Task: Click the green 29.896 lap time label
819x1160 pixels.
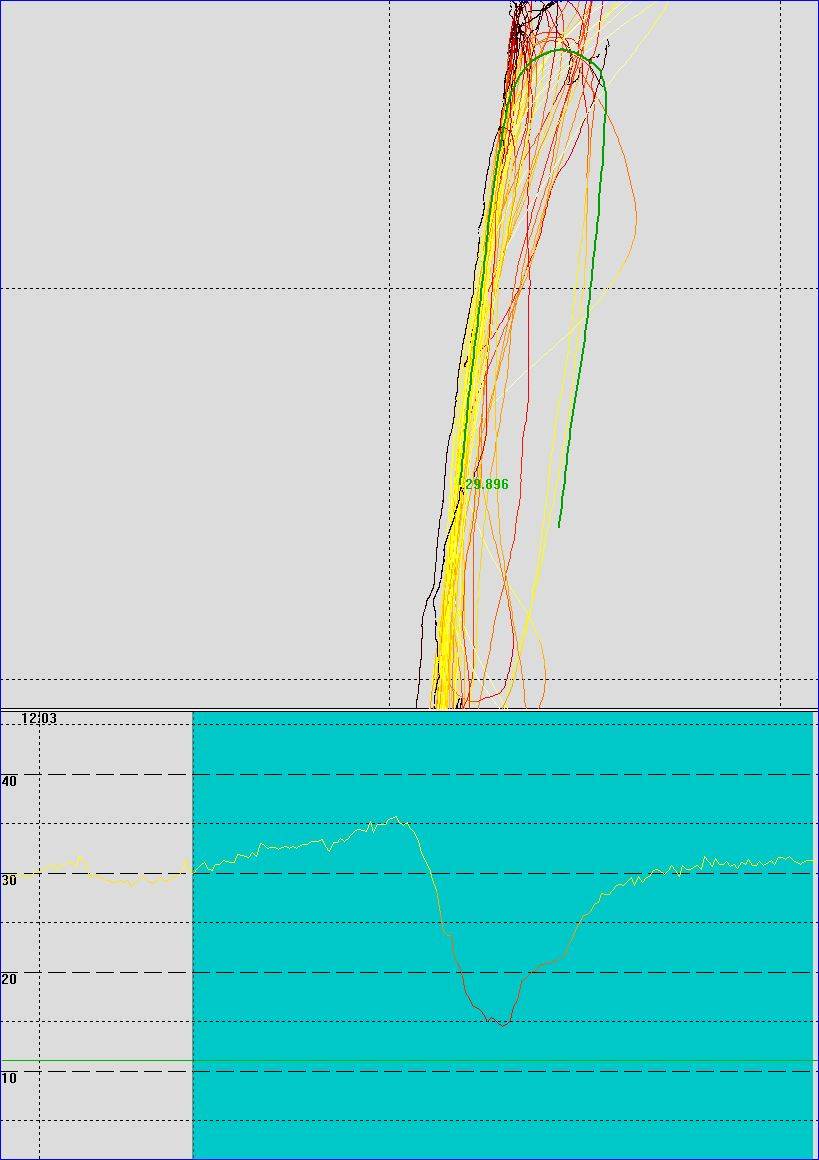Action: 486,484
